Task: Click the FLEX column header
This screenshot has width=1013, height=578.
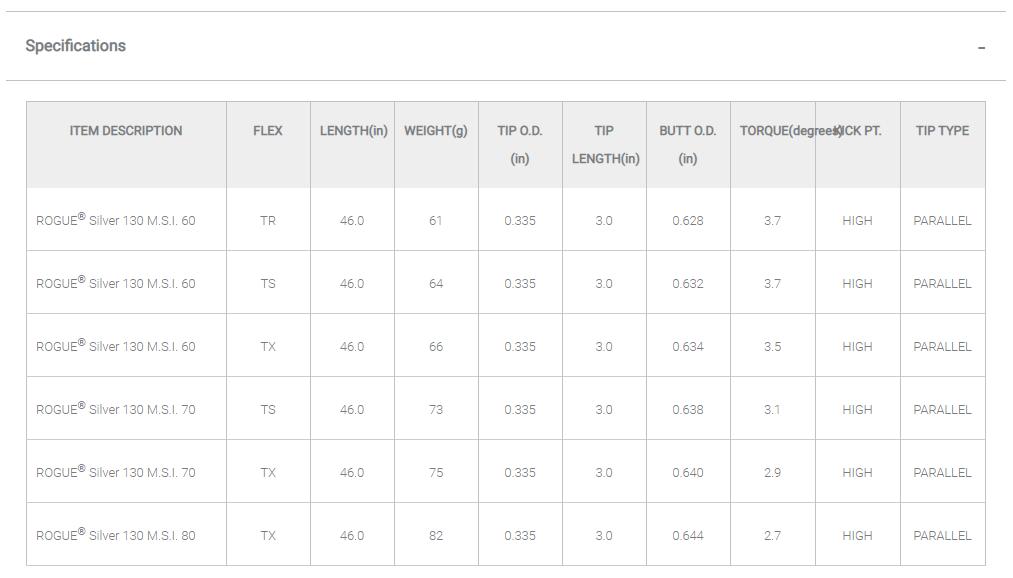Action: click(268, 131)
